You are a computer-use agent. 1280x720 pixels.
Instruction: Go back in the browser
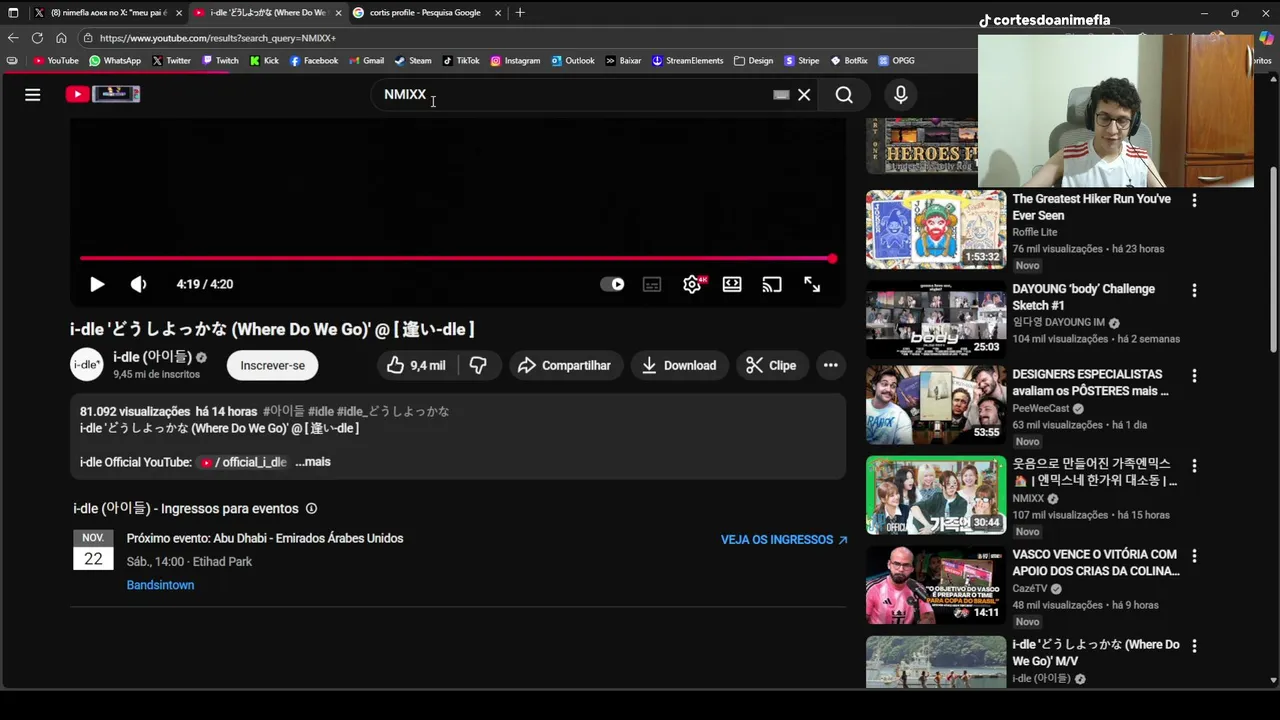click(13, 38)
